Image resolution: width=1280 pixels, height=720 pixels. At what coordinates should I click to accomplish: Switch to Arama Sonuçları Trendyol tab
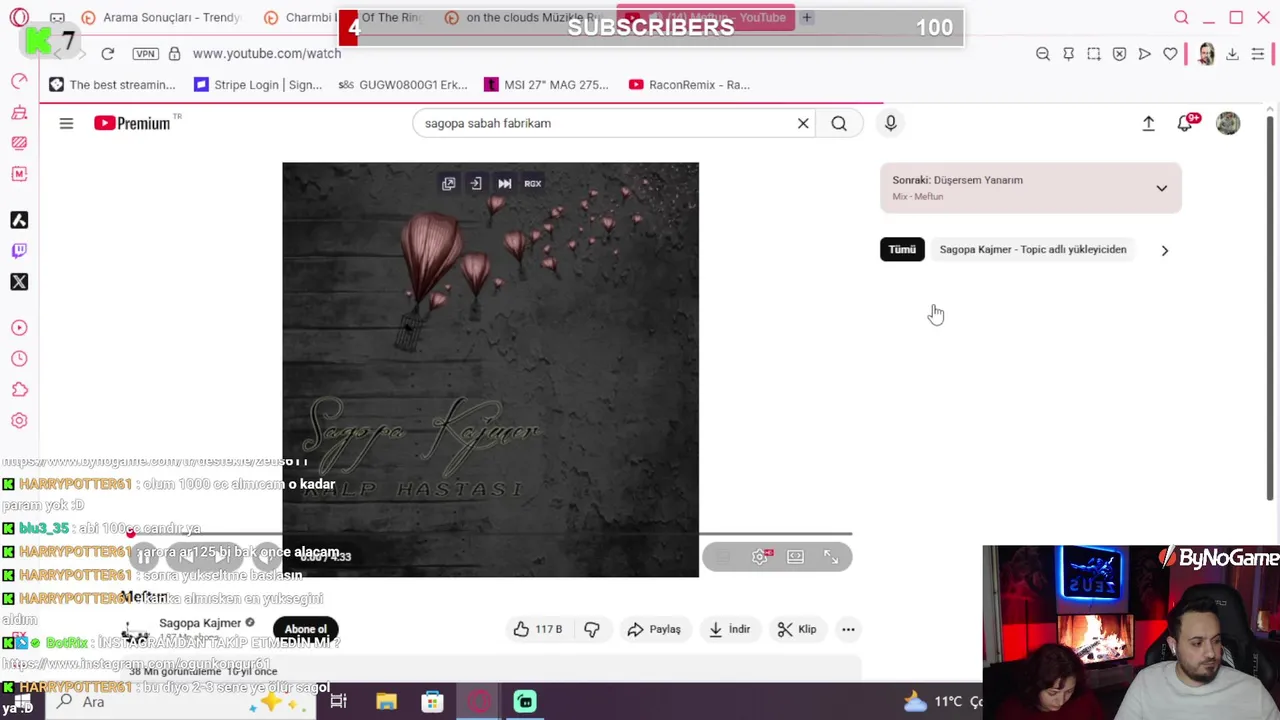pos(161,18)
